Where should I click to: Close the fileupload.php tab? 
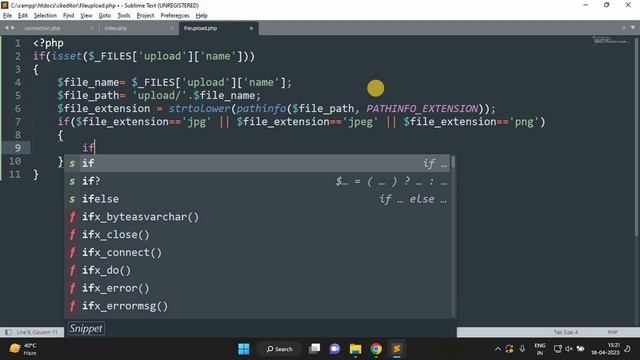251,28
